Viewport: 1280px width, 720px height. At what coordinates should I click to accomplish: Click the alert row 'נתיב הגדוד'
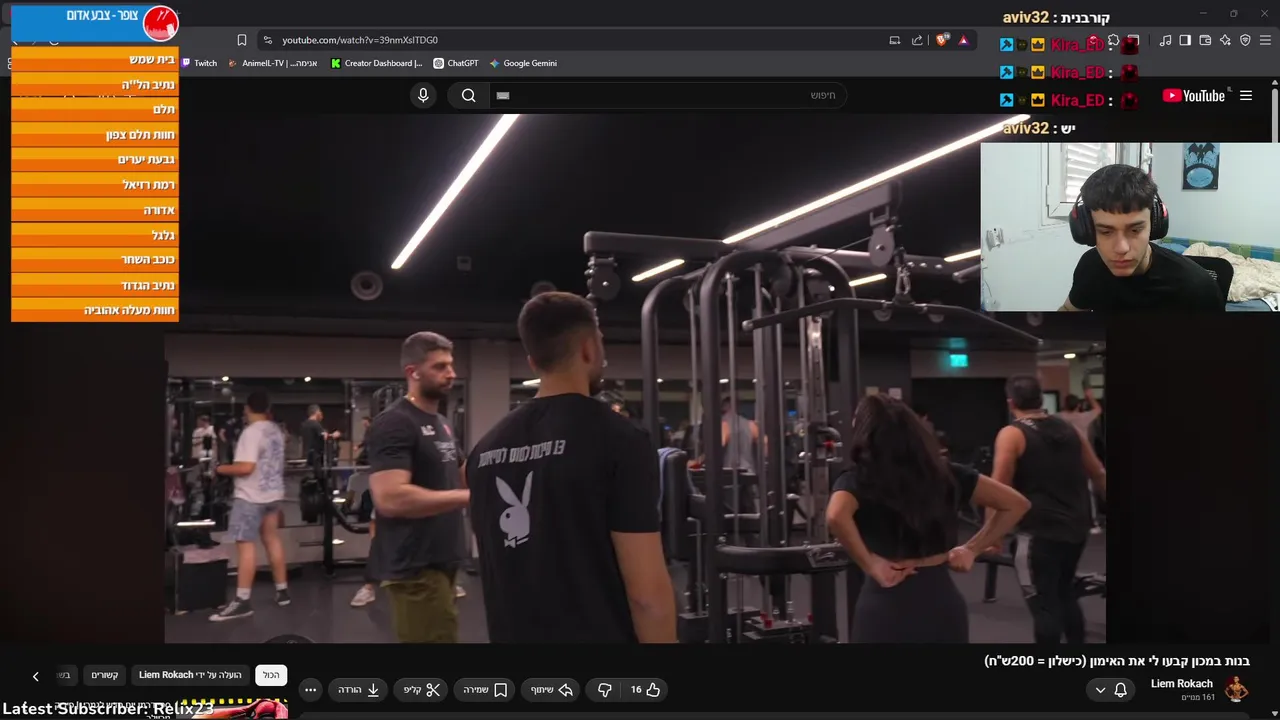(95, 285)
